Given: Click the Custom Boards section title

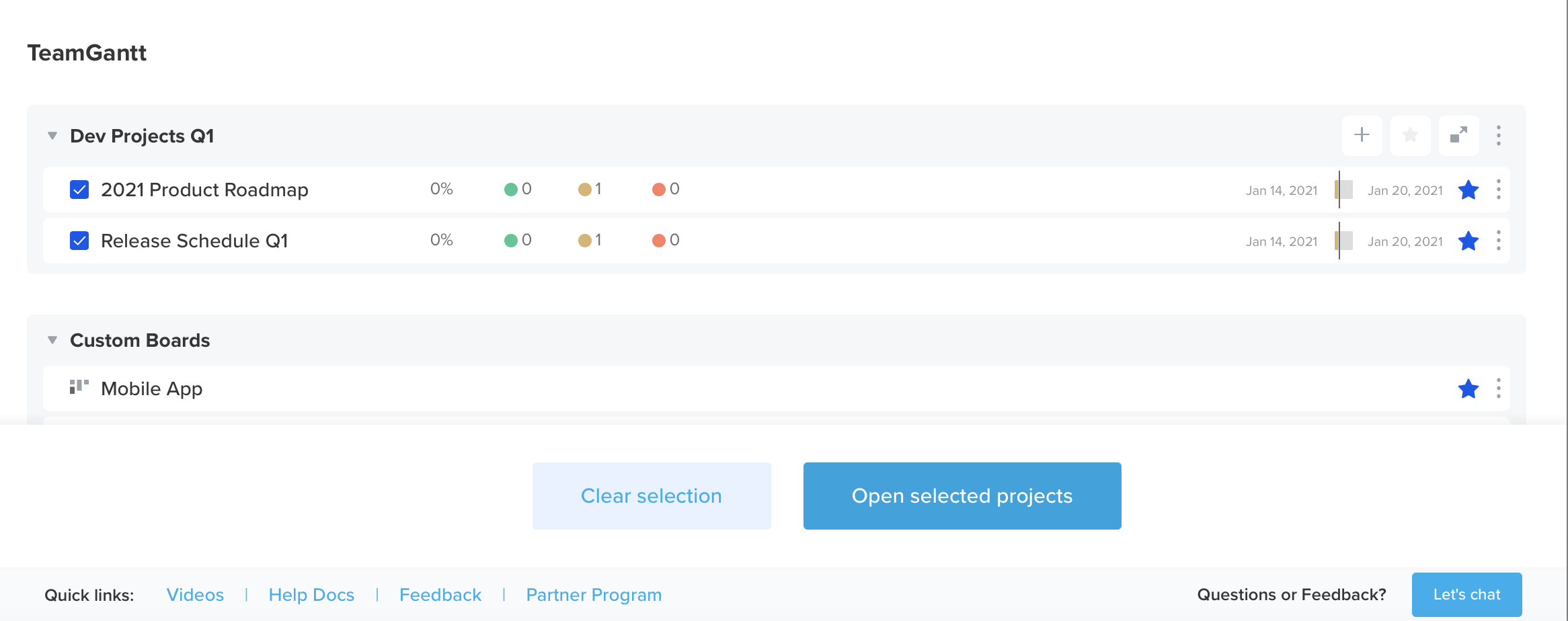Looking at the screenshot, I should pos(140,340).
